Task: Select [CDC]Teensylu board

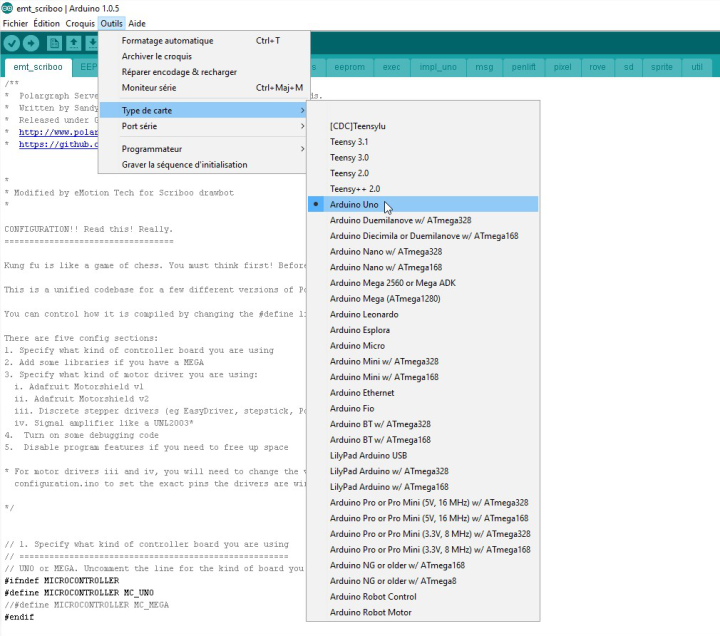Action: (x=423, y=126)
